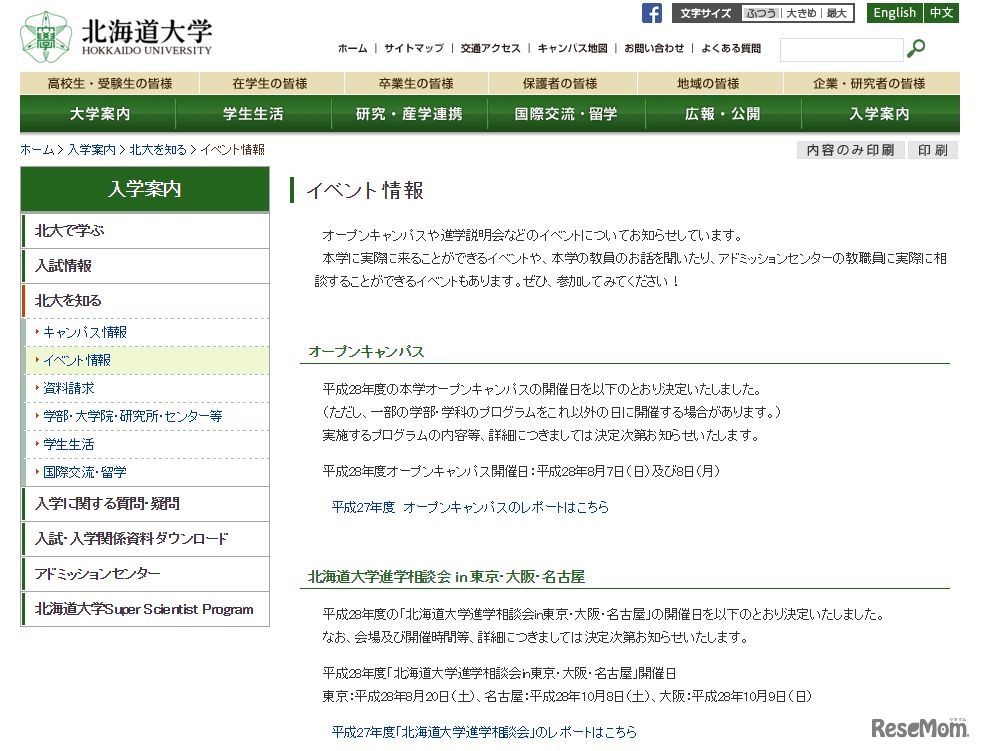
Task: Click the 内容のみ印刷 button
Action: 848,149
